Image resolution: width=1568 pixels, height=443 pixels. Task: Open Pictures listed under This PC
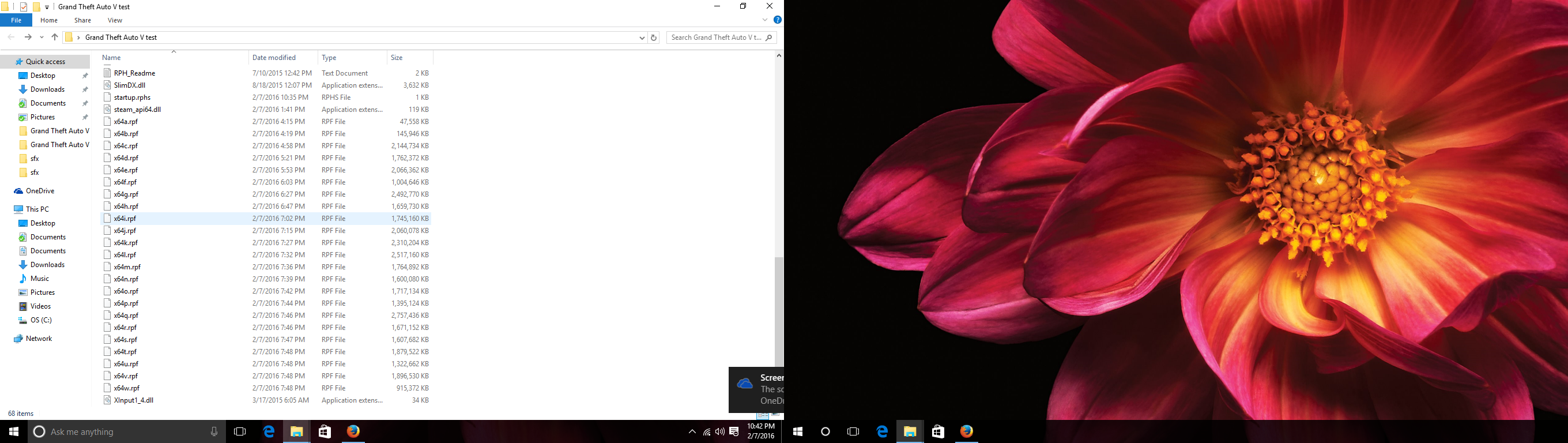point(43,292)
